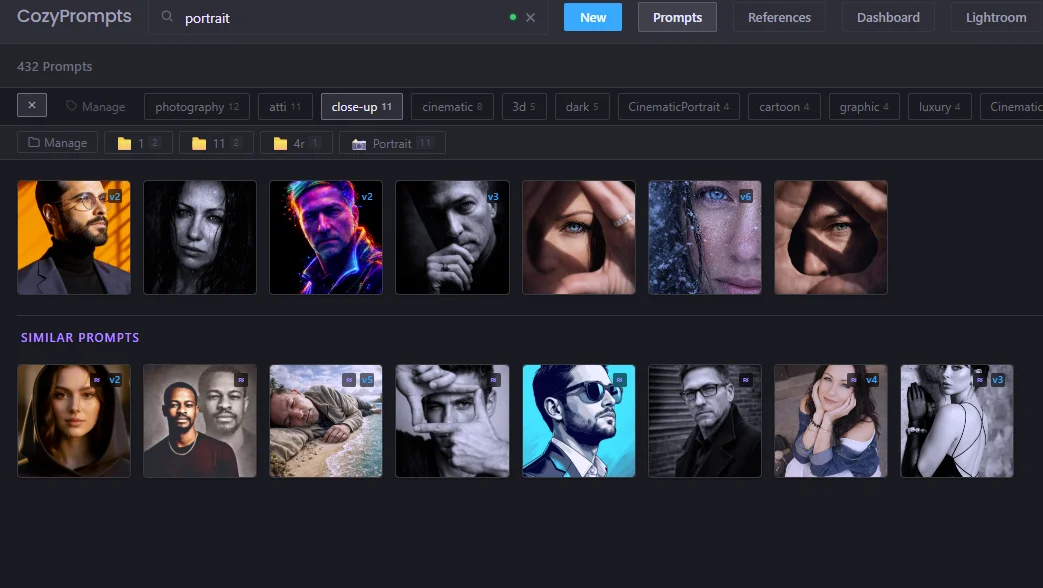Clear the portrait search with the X
This screenshot has height=588, width=1043.
point(530,18)
